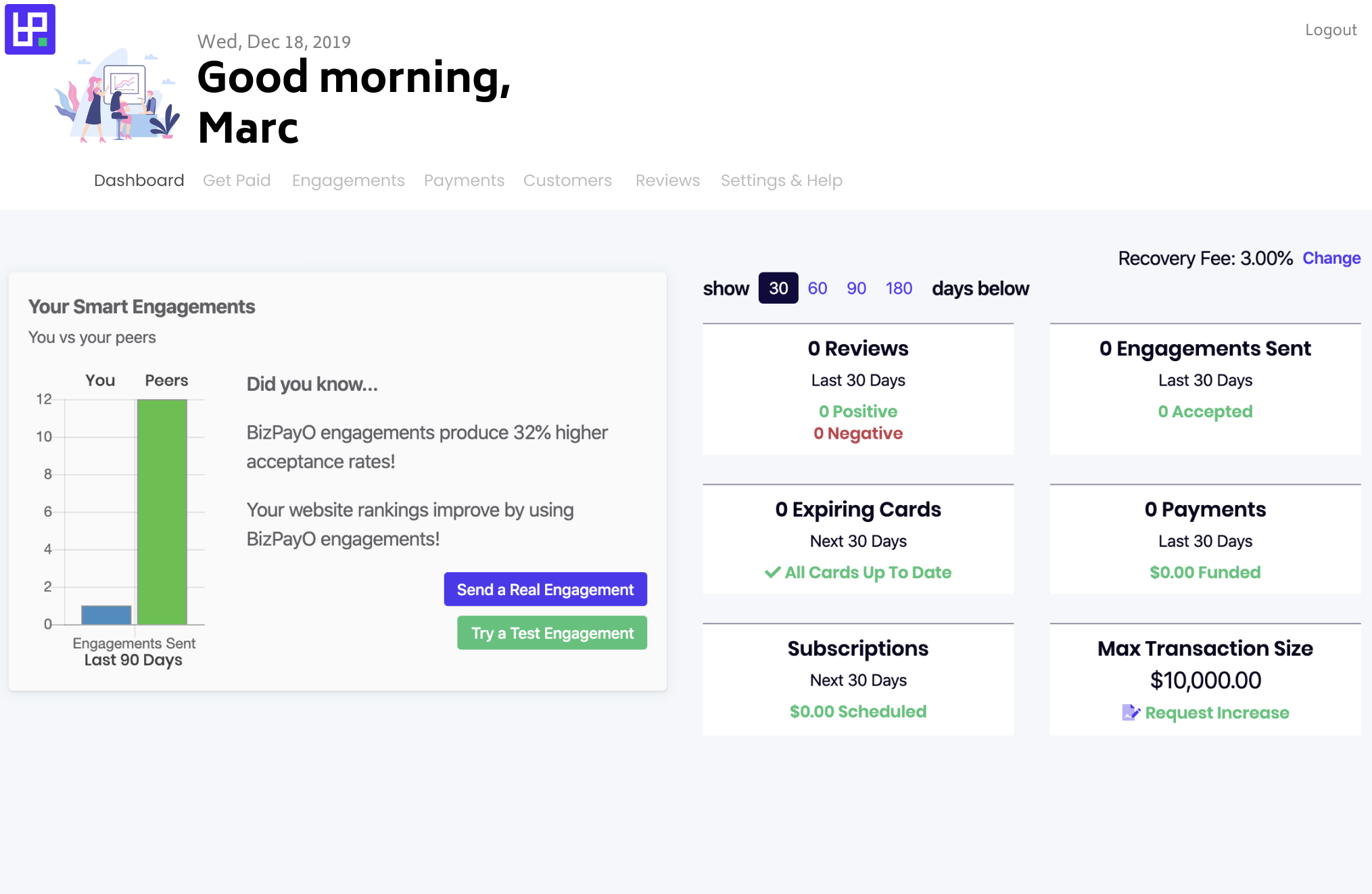The height and width of the screenshot is (894, 1372).
Task: Open the Customers section
Action: tap(567, 181)
